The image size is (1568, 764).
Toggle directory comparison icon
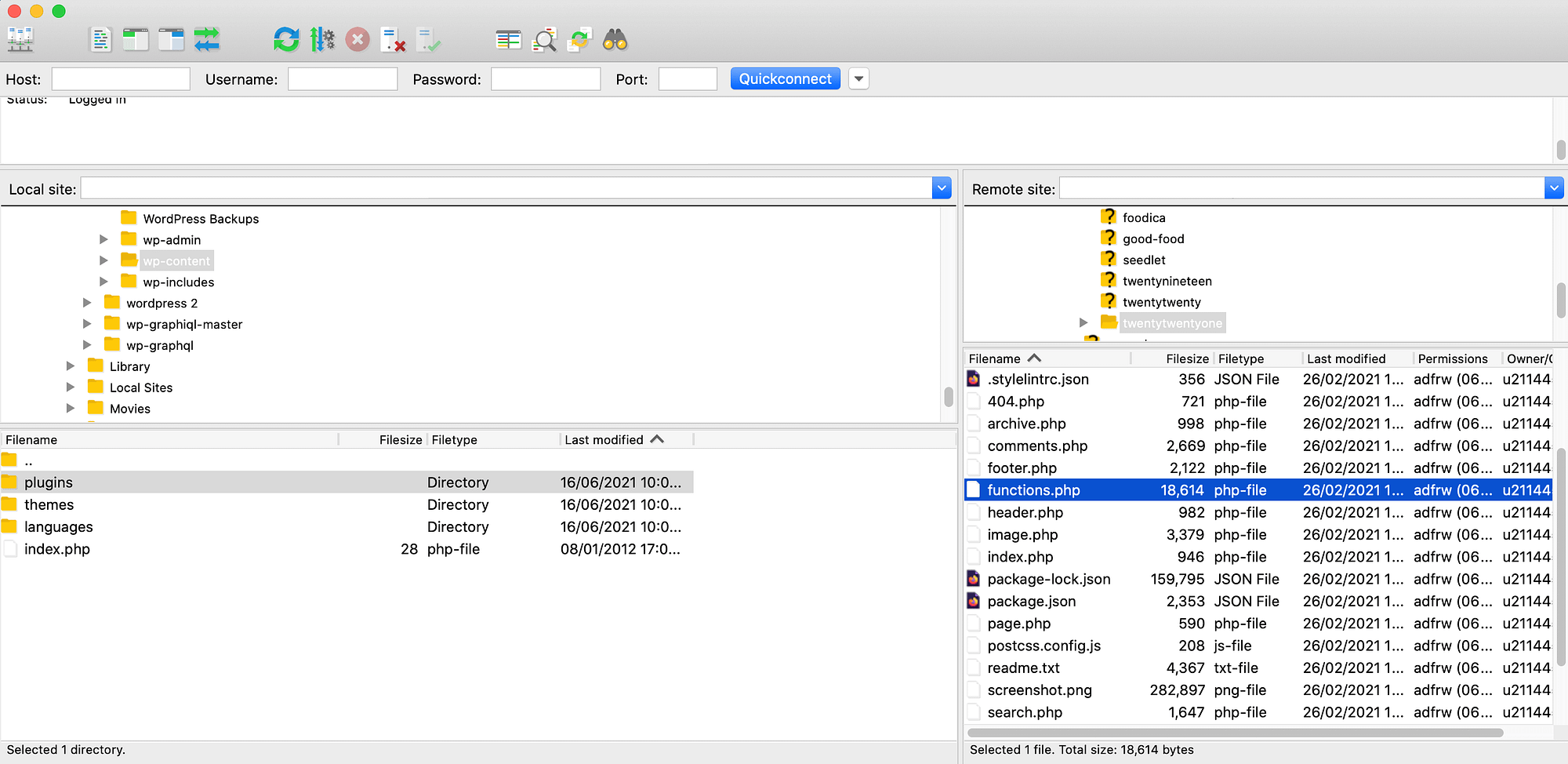(x=544, y=39)
